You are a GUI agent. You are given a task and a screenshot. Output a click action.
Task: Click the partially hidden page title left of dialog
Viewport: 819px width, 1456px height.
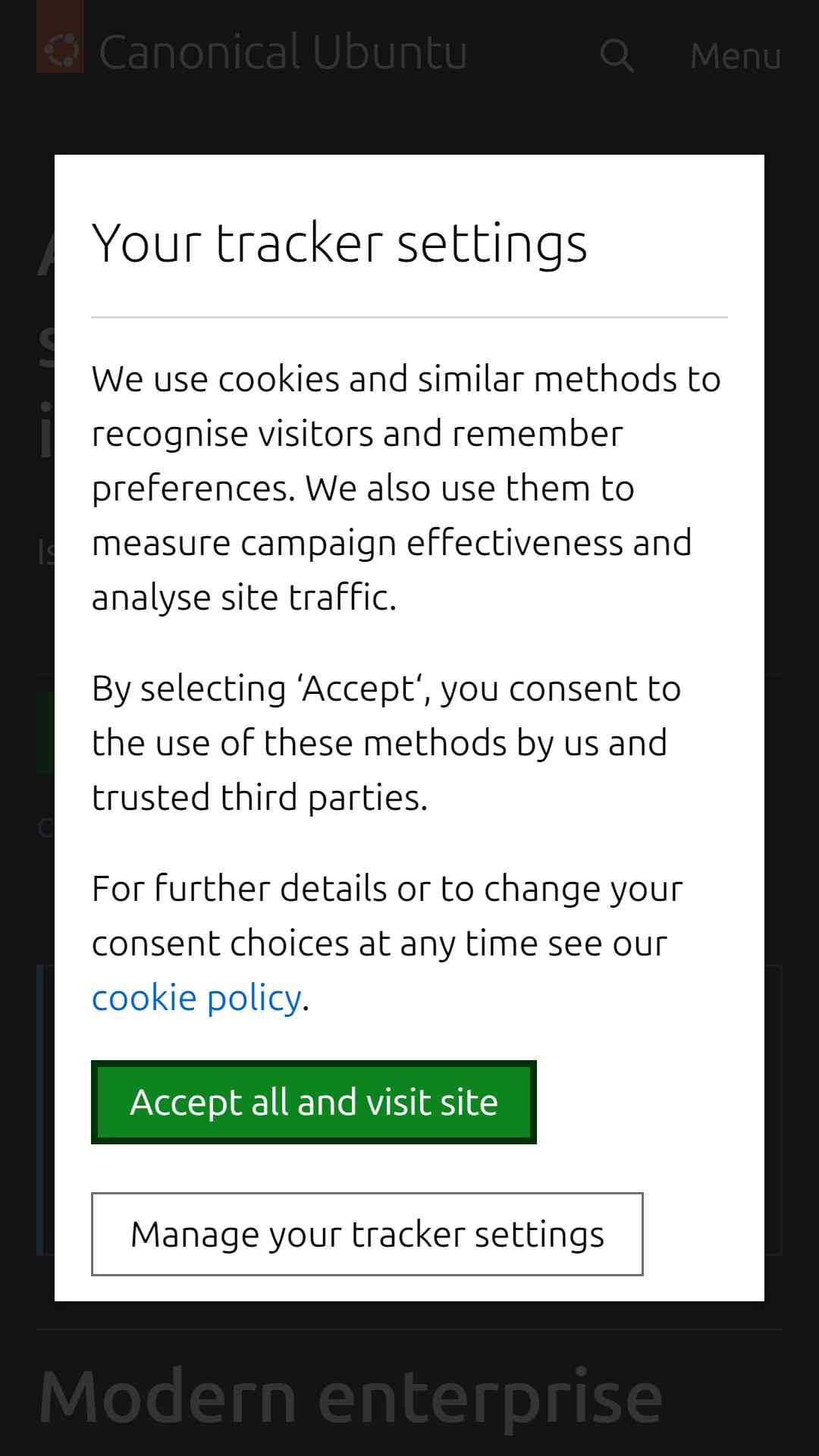click(45, 349)
